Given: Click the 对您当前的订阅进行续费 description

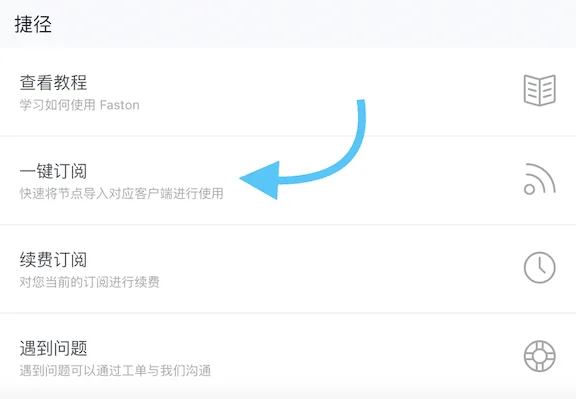Looking at the screenshot, I should pyautogui.click(x=90, y=282).
